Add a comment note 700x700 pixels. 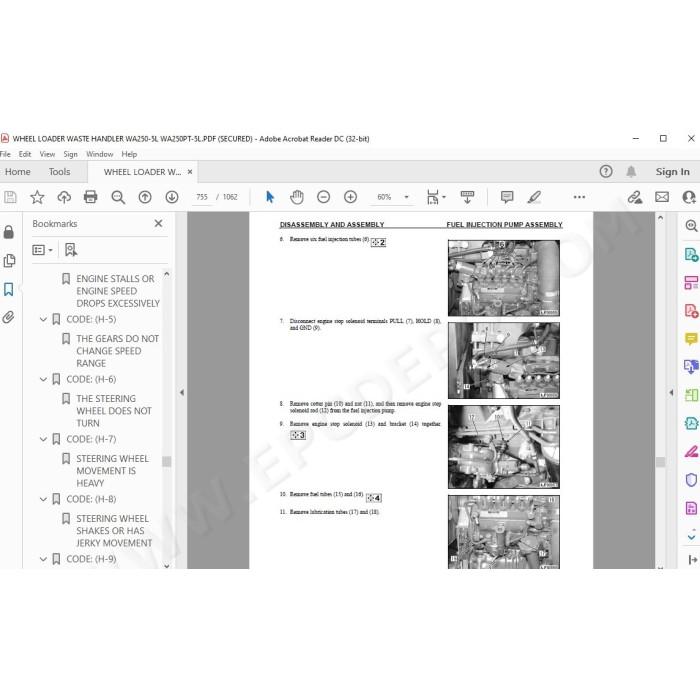507,197
